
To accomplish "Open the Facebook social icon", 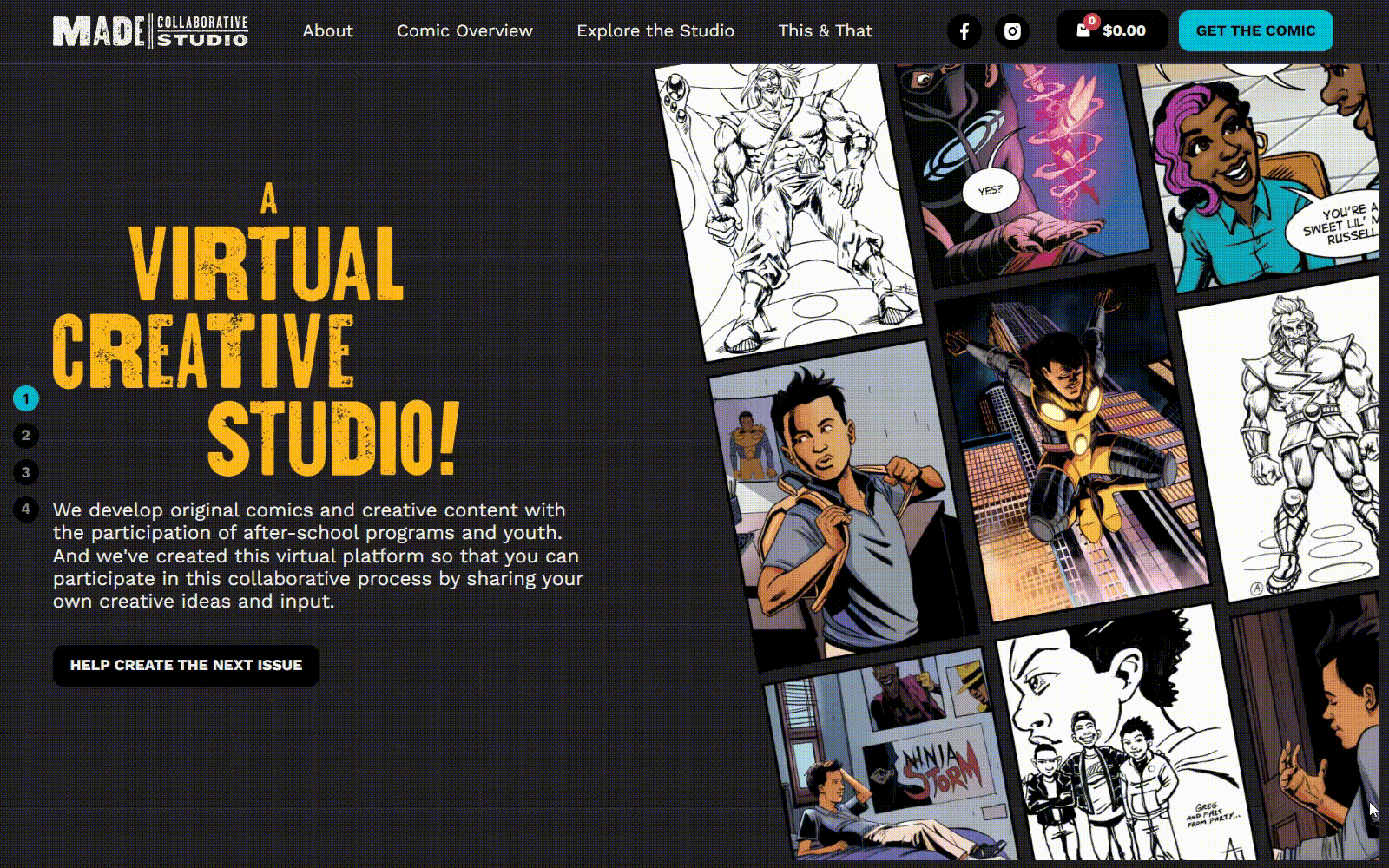I will [x=964, y=31].
